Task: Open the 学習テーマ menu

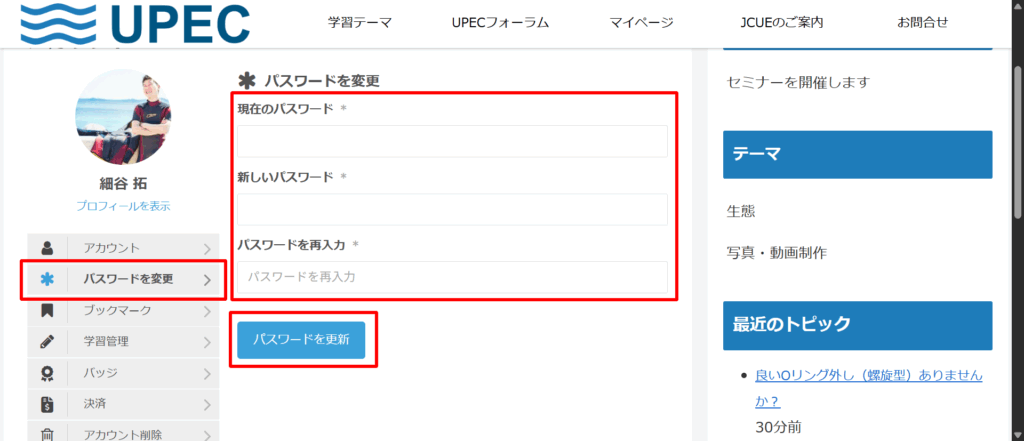Action: click(360, 23)
